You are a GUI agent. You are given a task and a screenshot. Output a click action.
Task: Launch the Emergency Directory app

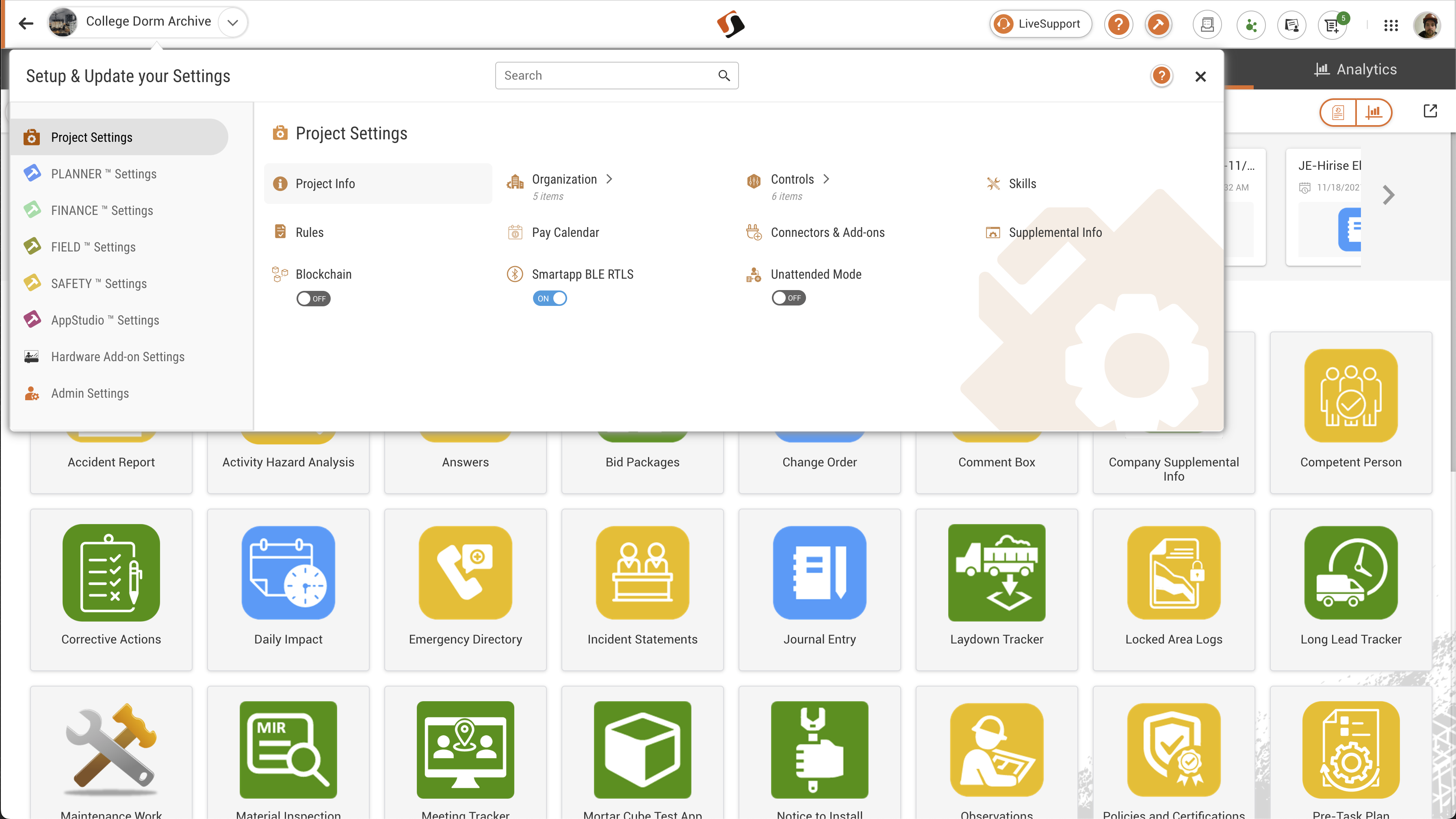tap(465, 572)
